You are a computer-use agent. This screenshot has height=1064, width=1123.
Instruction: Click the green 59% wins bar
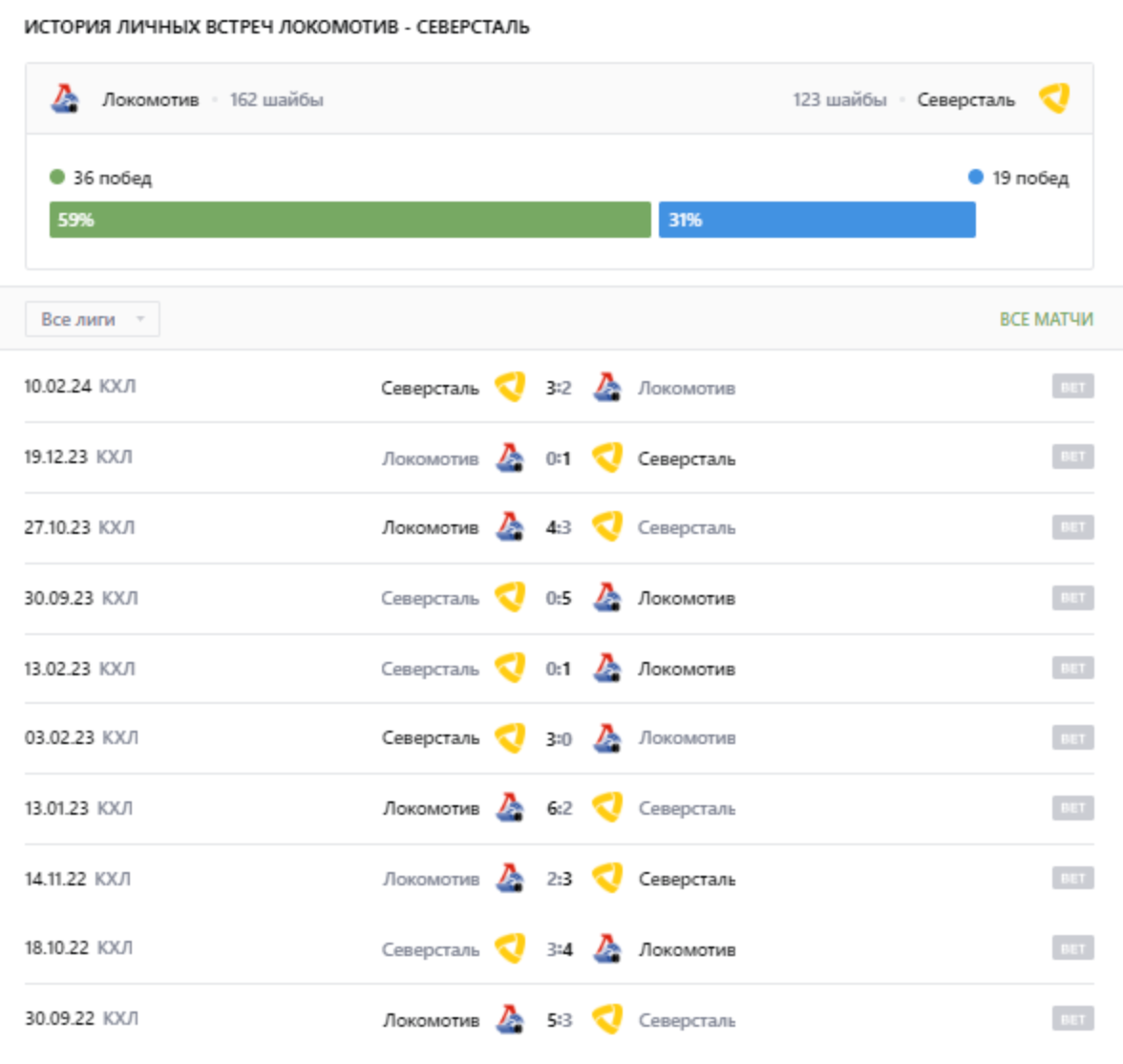coord(350,220)
